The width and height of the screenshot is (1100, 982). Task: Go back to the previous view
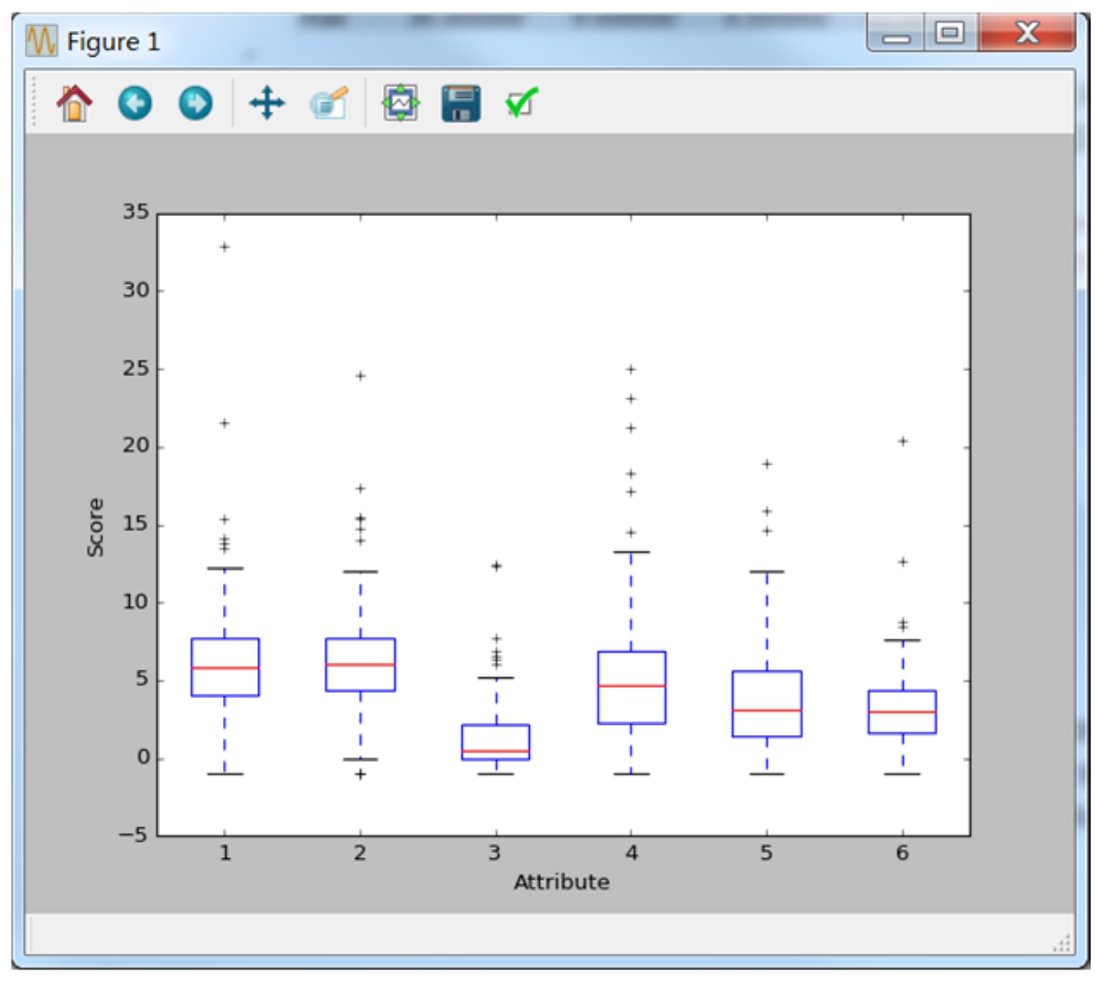[x=135, y=104]
